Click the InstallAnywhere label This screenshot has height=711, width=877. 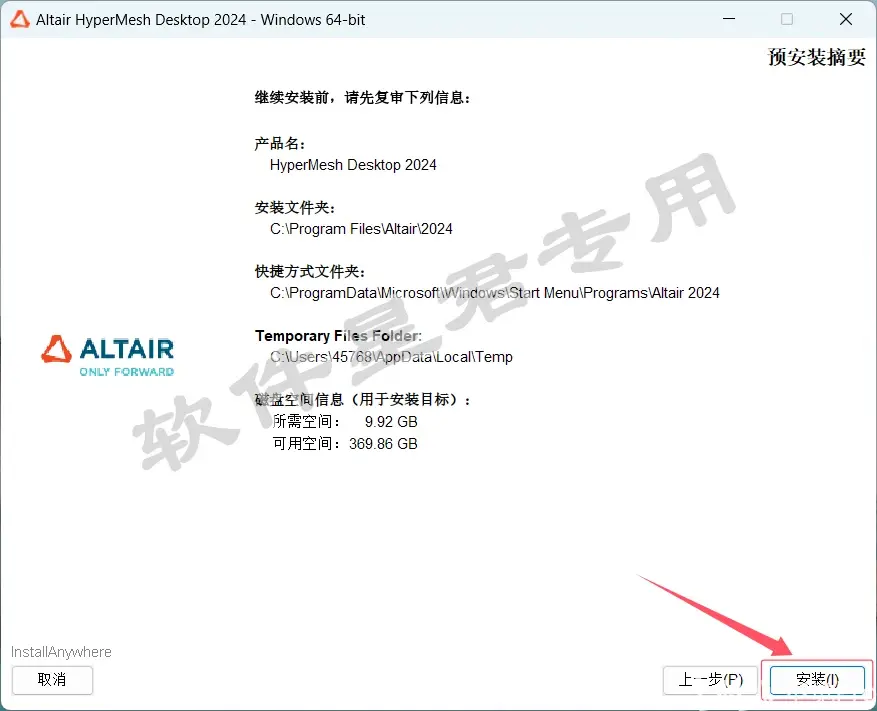pyautogui.click(x=61, y=652)
